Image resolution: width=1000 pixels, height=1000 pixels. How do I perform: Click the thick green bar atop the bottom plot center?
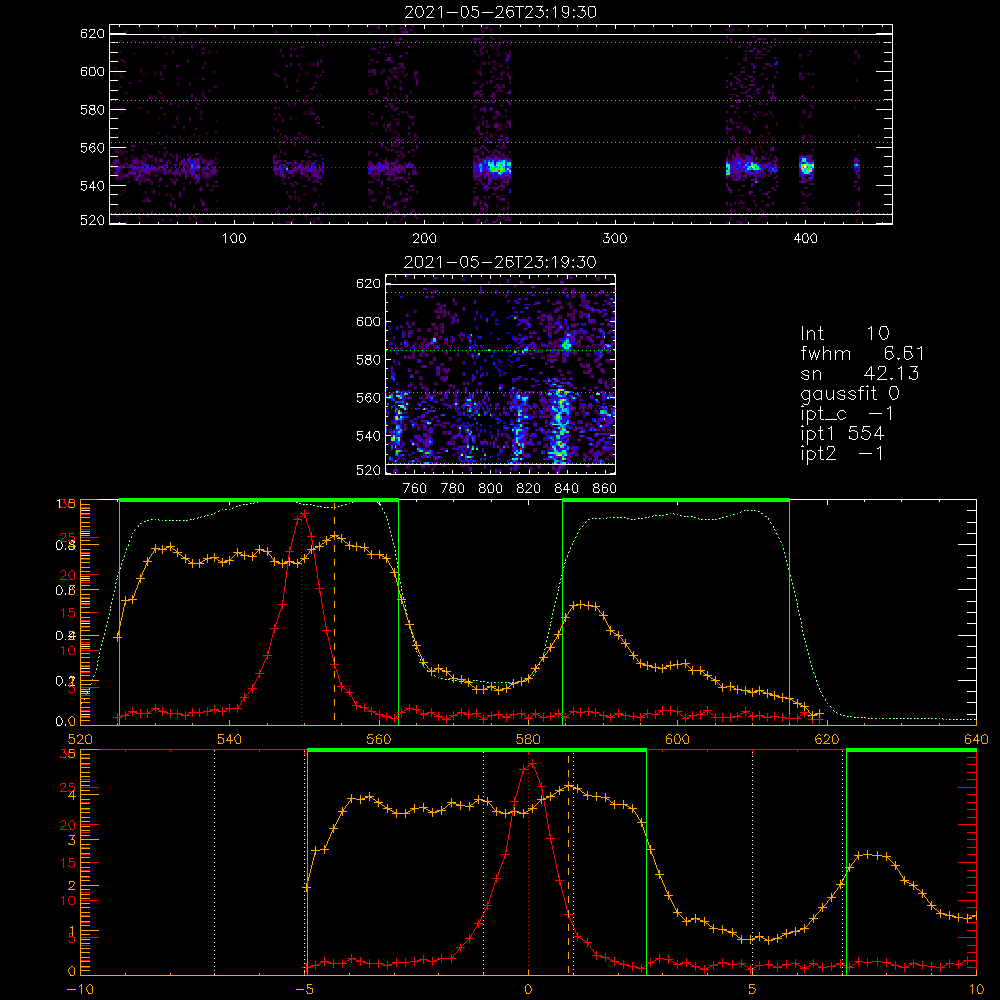(476, 751)
